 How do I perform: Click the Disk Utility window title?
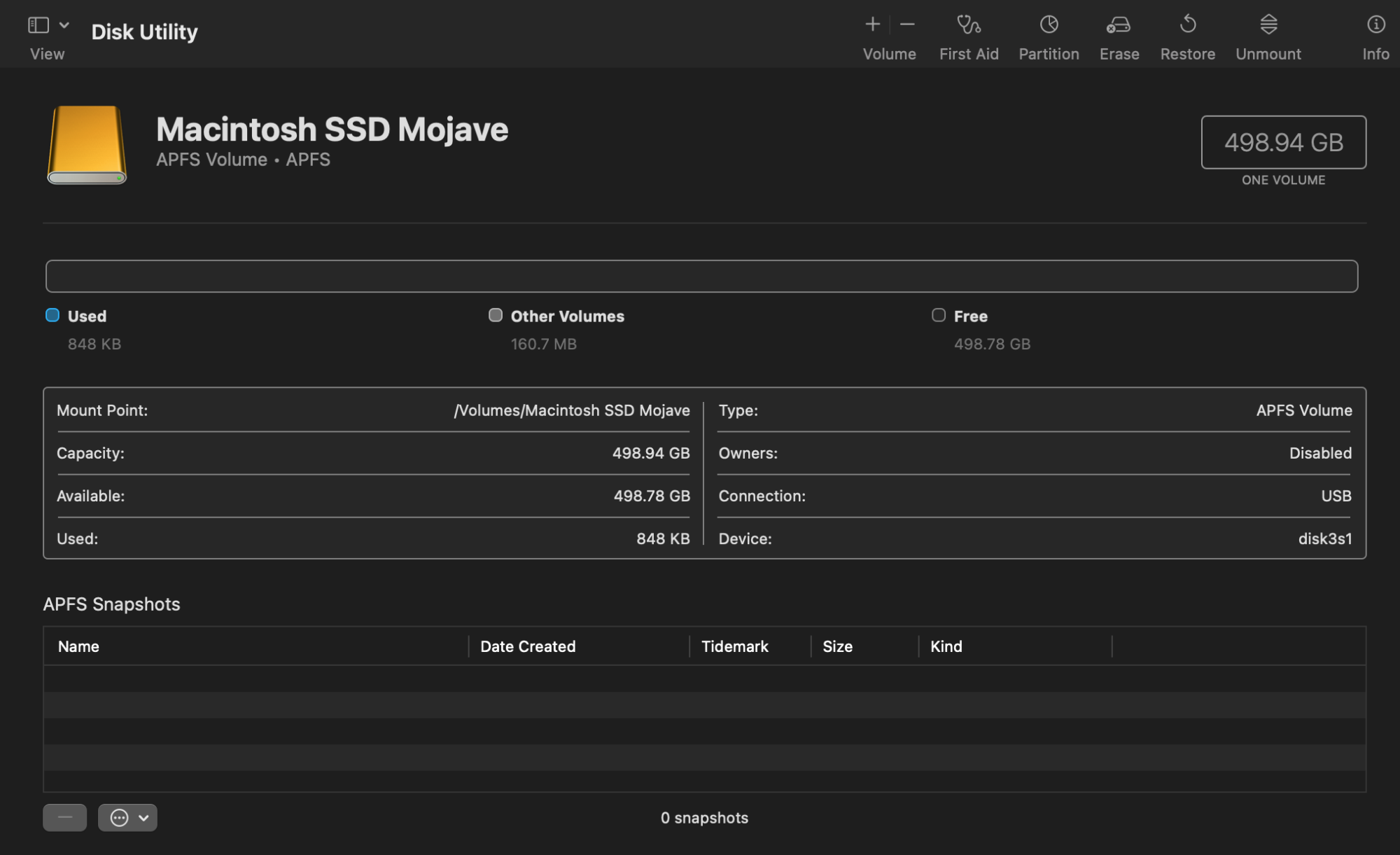(144, 32)
